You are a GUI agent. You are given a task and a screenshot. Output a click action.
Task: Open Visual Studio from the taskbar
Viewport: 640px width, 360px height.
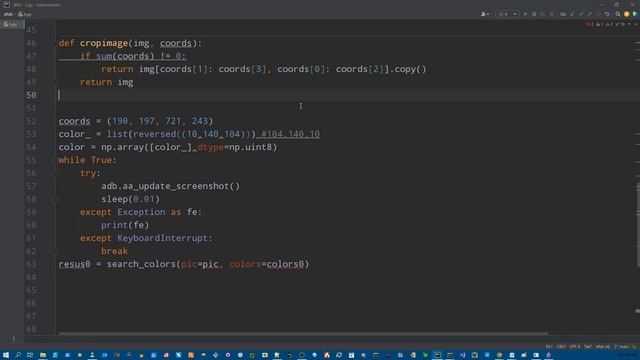tap(462, 355)
